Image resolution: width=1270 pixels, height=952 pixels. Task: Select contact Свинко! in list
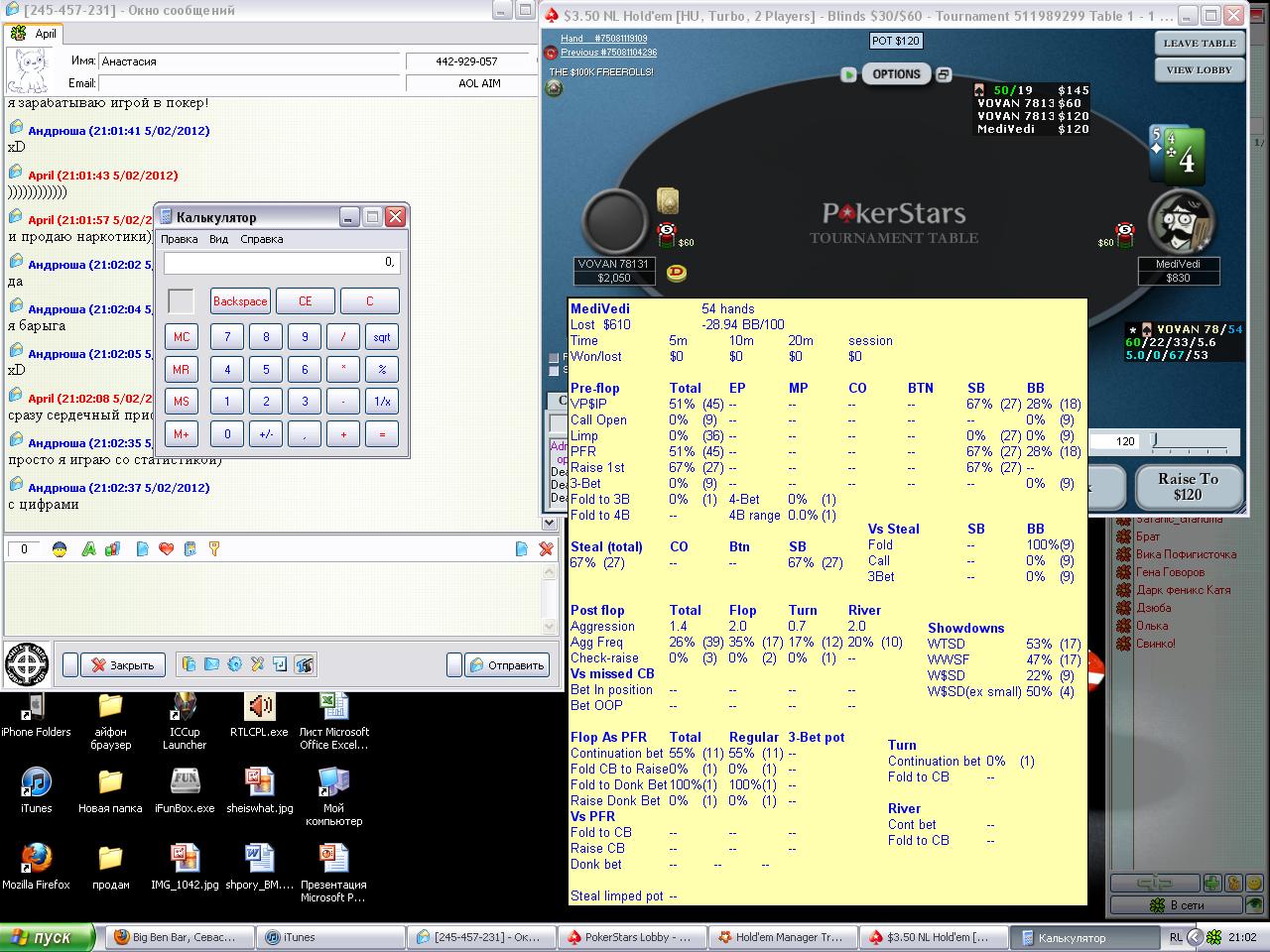point(1155,644)
